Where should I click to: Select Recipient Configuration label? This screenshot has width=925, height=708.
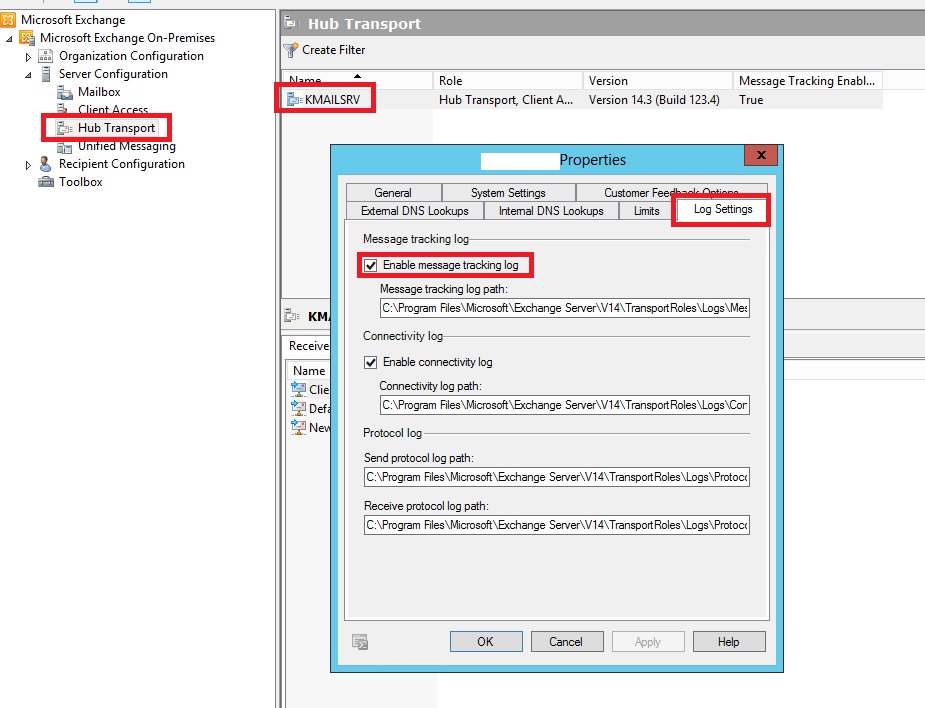click(122, 164)
